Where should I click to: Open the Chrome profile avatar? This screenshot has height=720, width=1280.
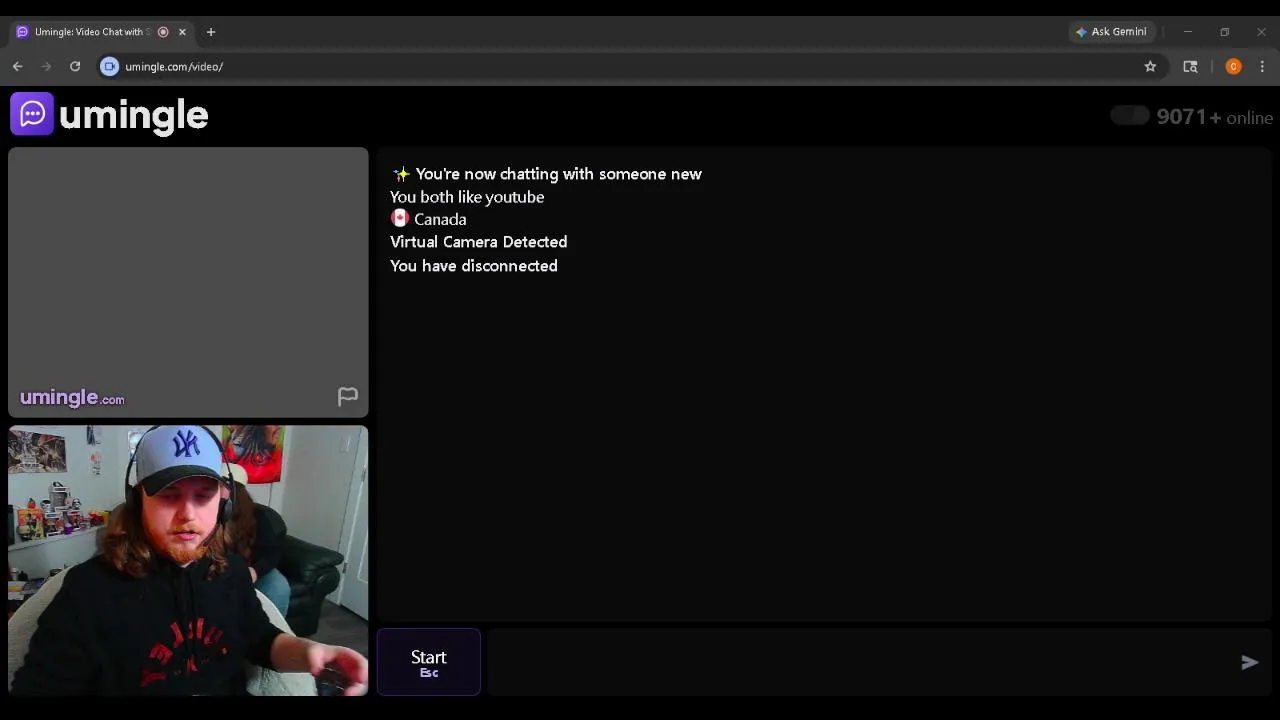1233,66
